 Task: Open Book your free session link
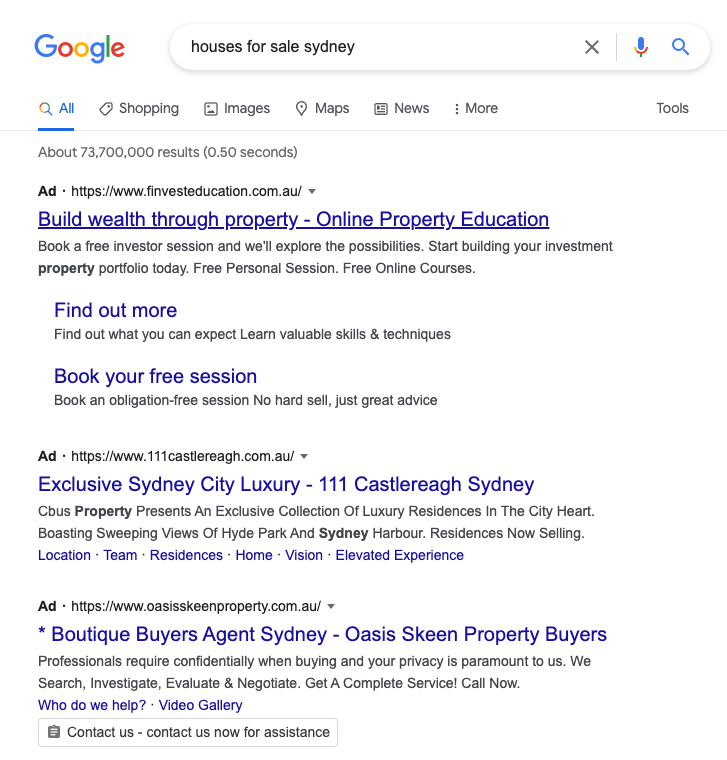[156, 376]
